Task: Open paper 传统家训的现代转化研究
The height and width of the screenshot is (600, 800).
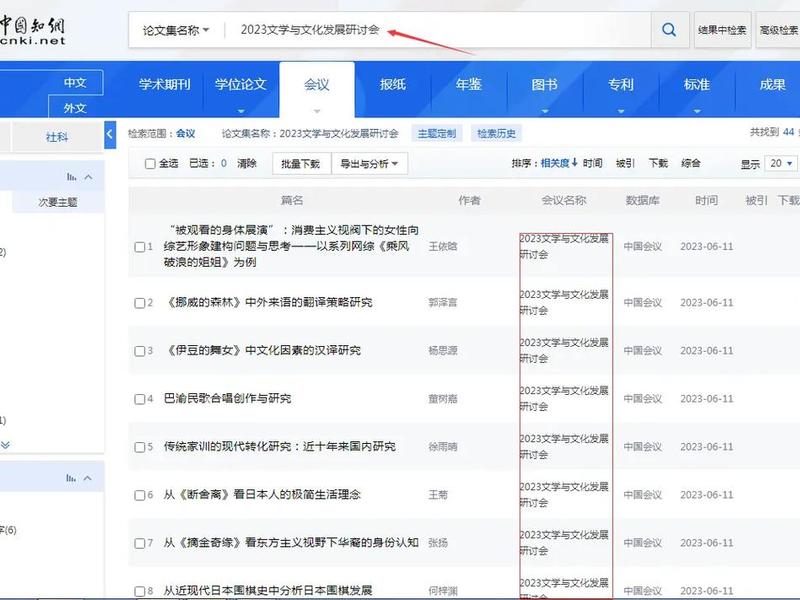Action: tap(280, 446)
